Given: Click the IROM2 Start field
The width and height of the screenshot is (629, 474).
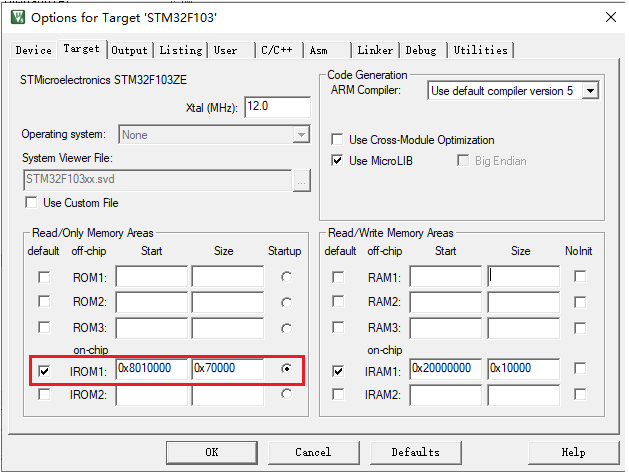Looking at the screenshot, I should (152, 395).
